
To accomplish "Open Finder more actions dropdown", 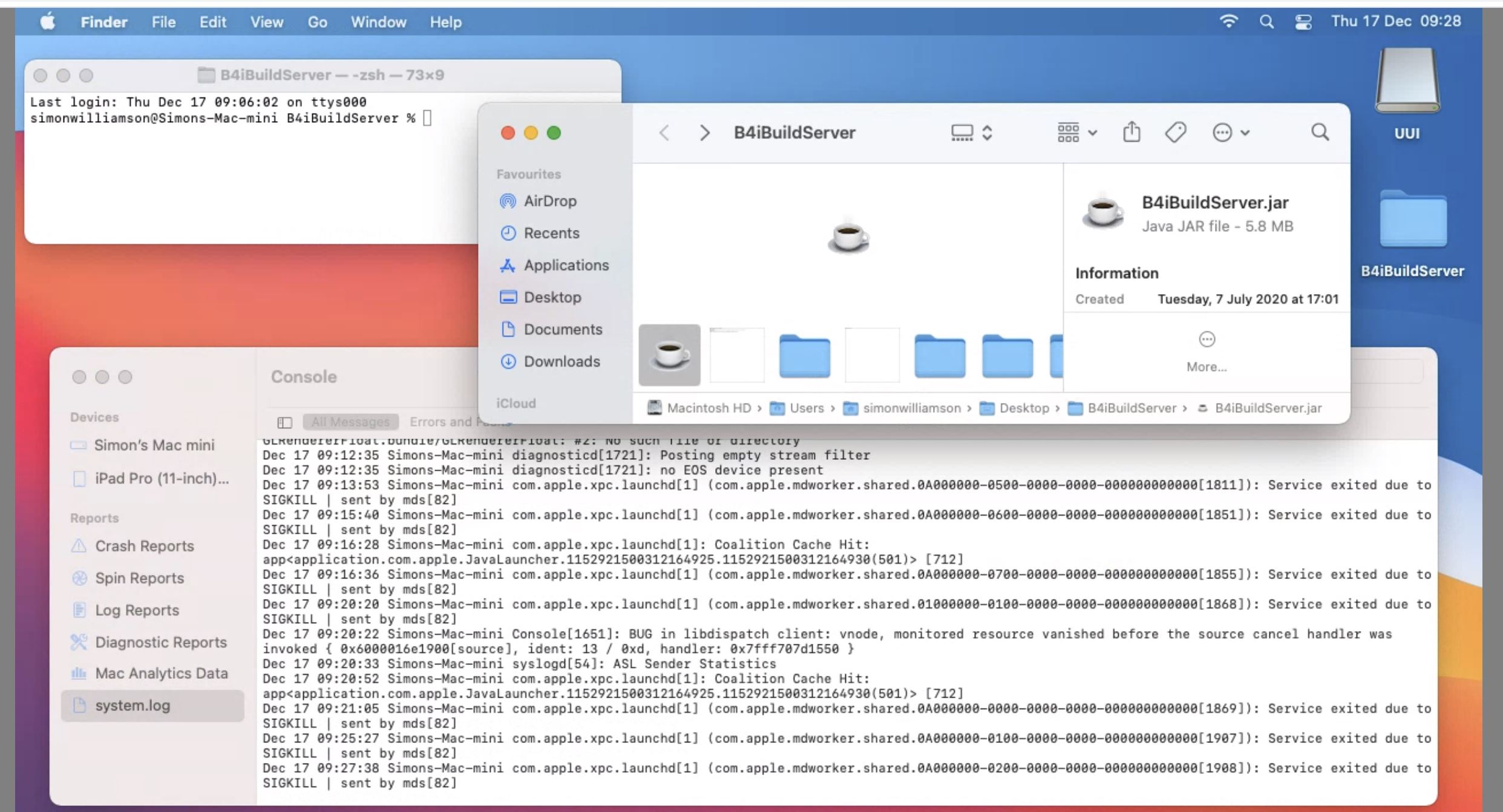I will pyautogui.click(x=1231, y=133).
